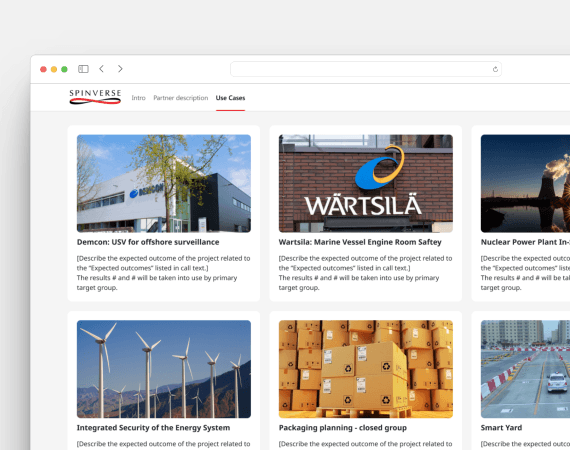570x450 pixels.
Task: Open the "Smart Yard" card title
Action: coord(501,428)
